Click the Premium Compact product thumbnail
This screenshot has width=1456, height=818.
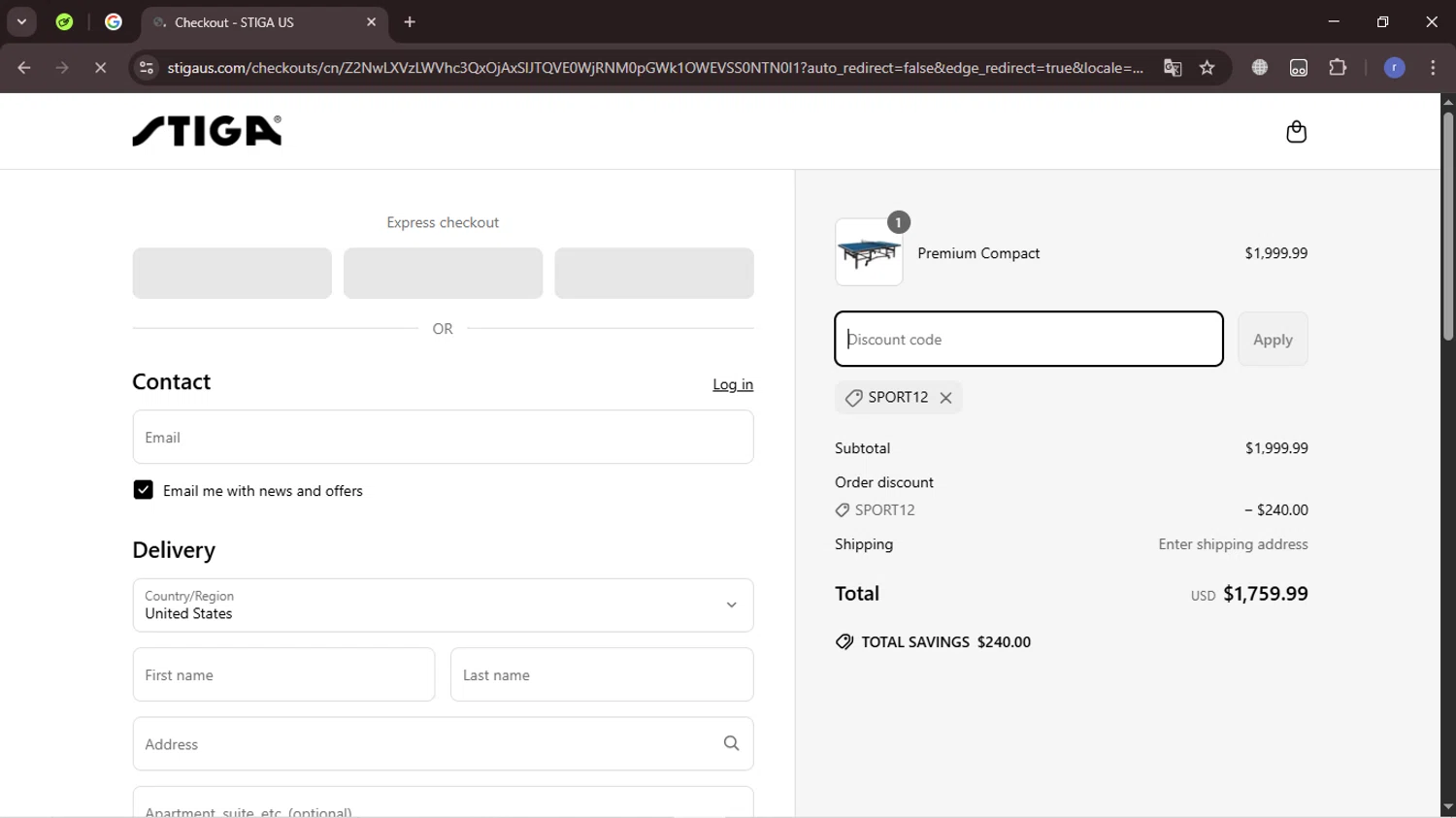[x=869, y=252]
